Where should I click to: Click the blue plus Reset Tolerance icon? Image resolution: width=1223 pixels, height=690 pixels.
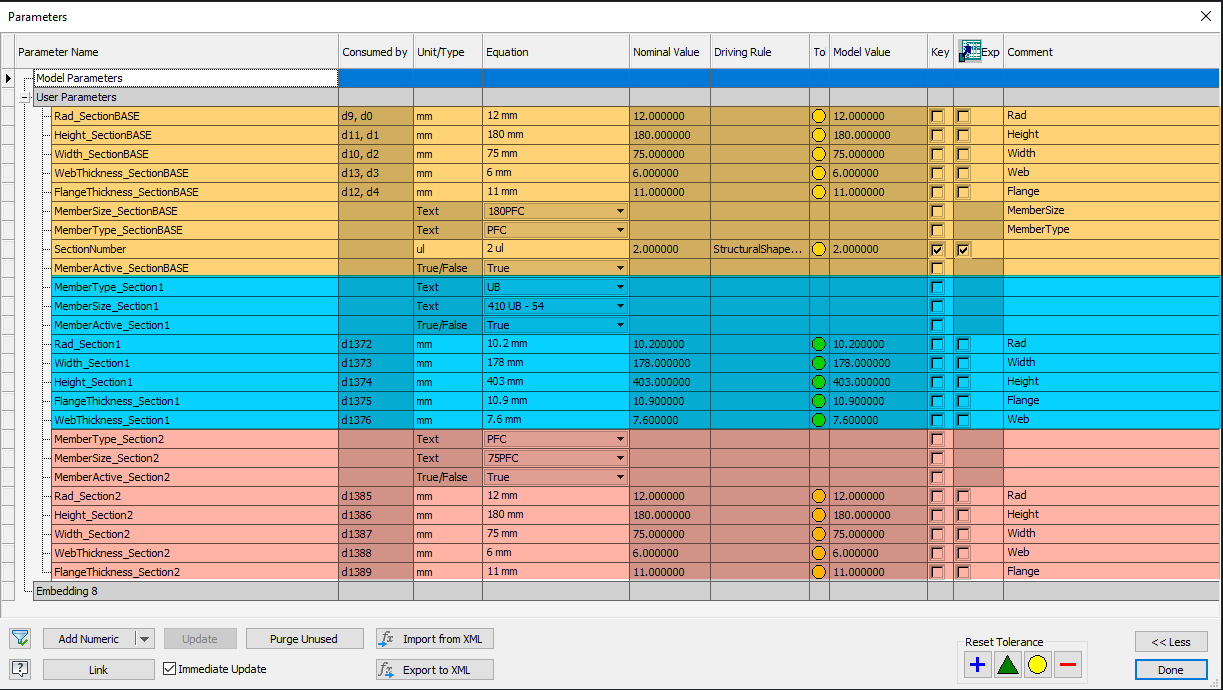click(x=977, y=663)
